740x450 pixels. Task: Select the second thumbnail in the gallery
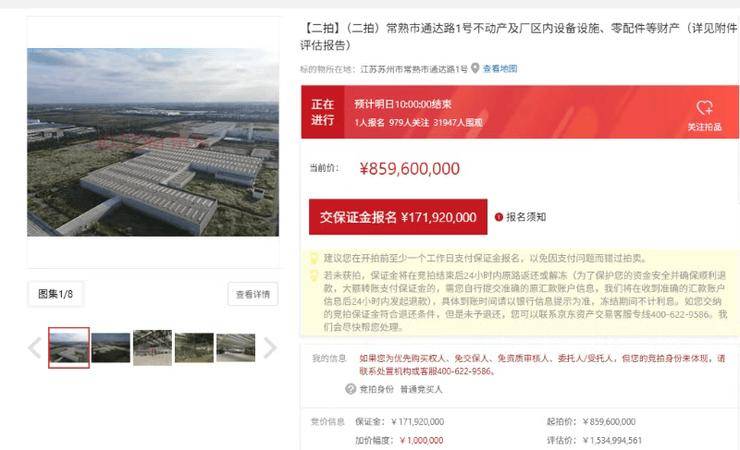coord(111,348)
